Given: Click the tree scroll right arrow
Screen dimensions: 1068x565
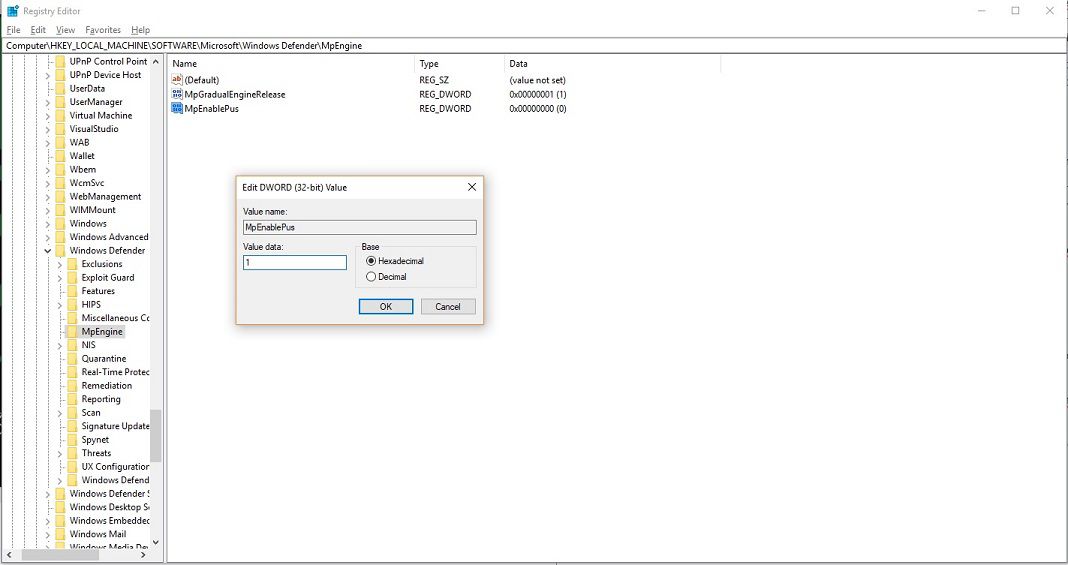Looking at the screenshot, I should tap(142, 555).
